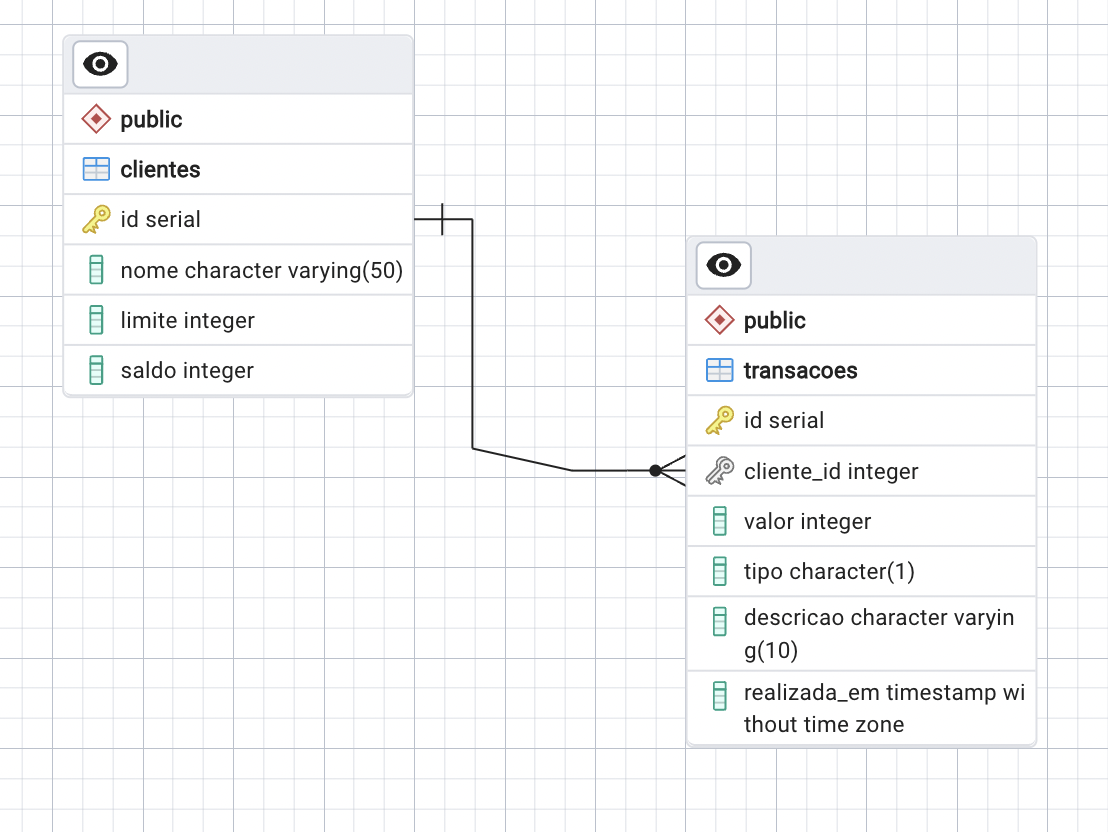Select 'descricao character varying(10)' column
The image size is (1108, 832).
coord(861,633)
